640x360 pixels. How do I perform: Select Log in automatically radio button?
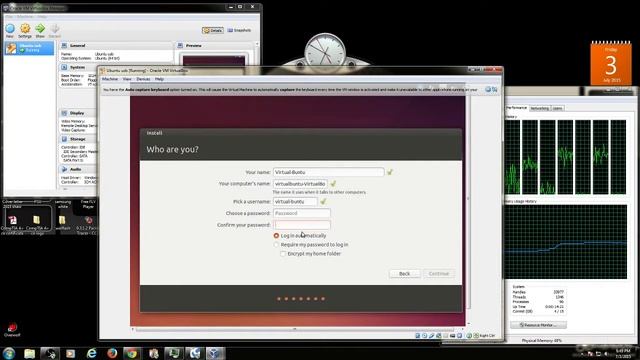pyautogui.click(x=276, y=236)
